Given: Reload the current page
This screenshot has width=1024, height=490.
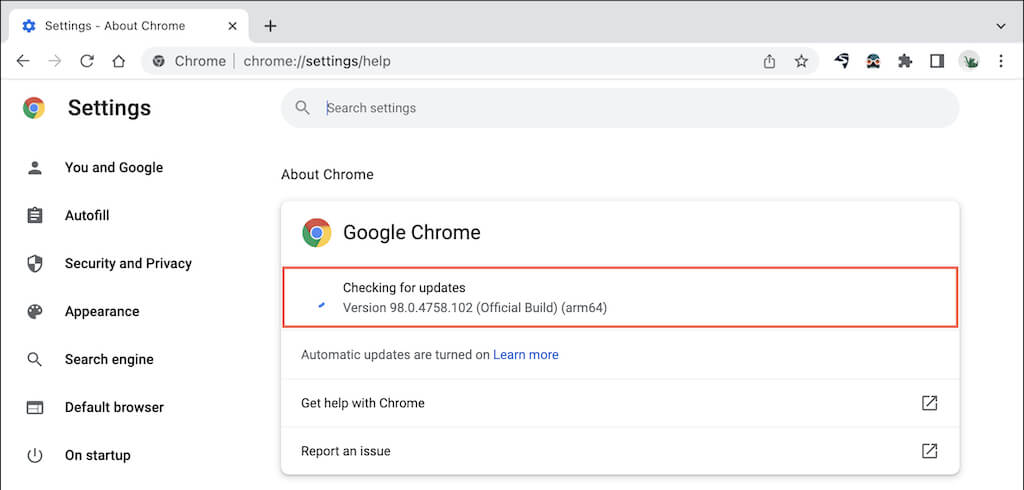Looking at the screenshot, I should pos(87,61).
